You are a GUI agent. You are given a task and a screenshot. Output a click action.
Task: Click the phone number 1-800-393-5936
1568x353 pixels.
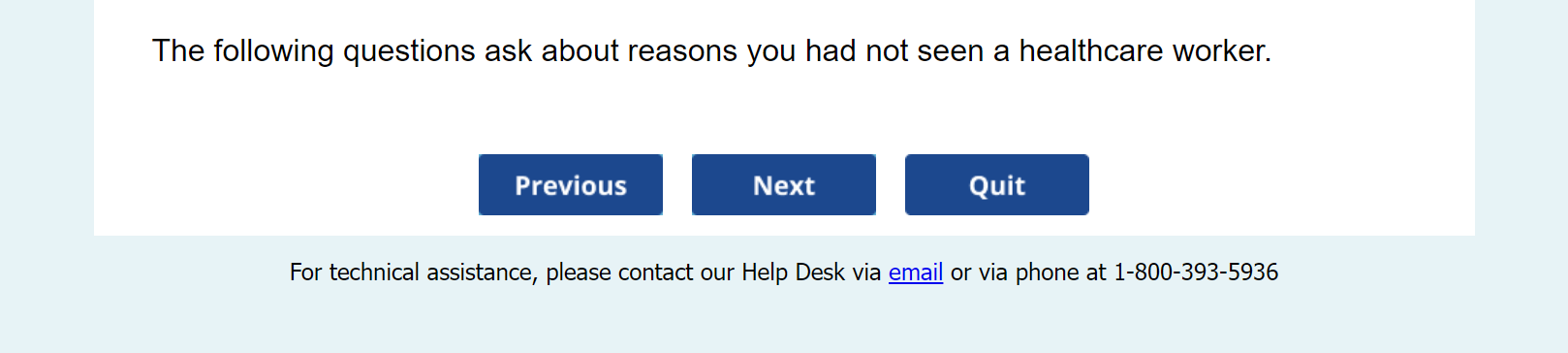(x=1196, y=273)
